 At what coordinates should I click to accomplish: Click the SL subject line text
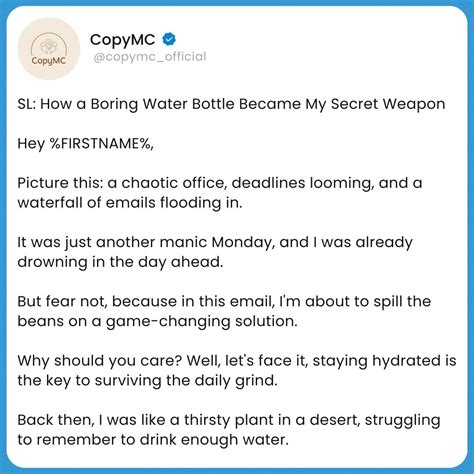click(231, 104)
